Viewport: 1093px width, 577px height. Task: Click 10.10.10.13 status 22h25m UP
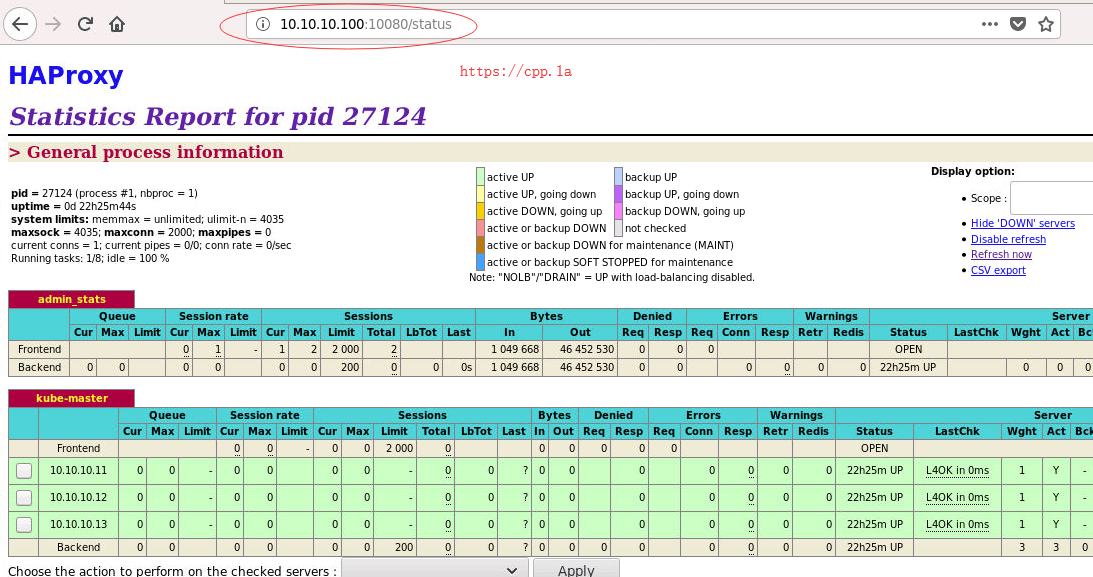[875, 524]
